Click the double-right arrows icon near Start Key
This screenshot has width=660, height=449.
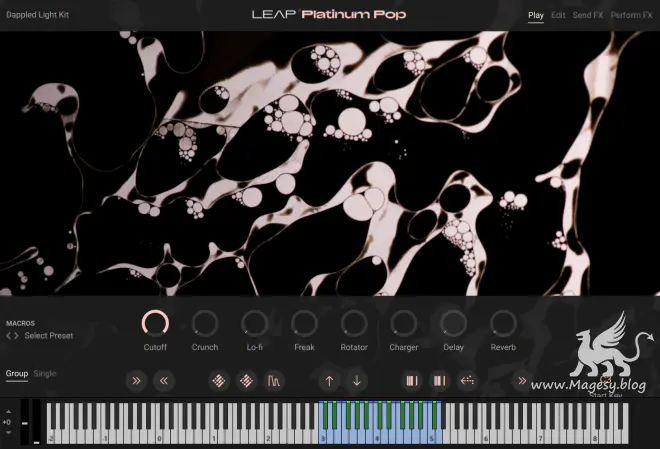pyautogui.click(x=522, y=381)
